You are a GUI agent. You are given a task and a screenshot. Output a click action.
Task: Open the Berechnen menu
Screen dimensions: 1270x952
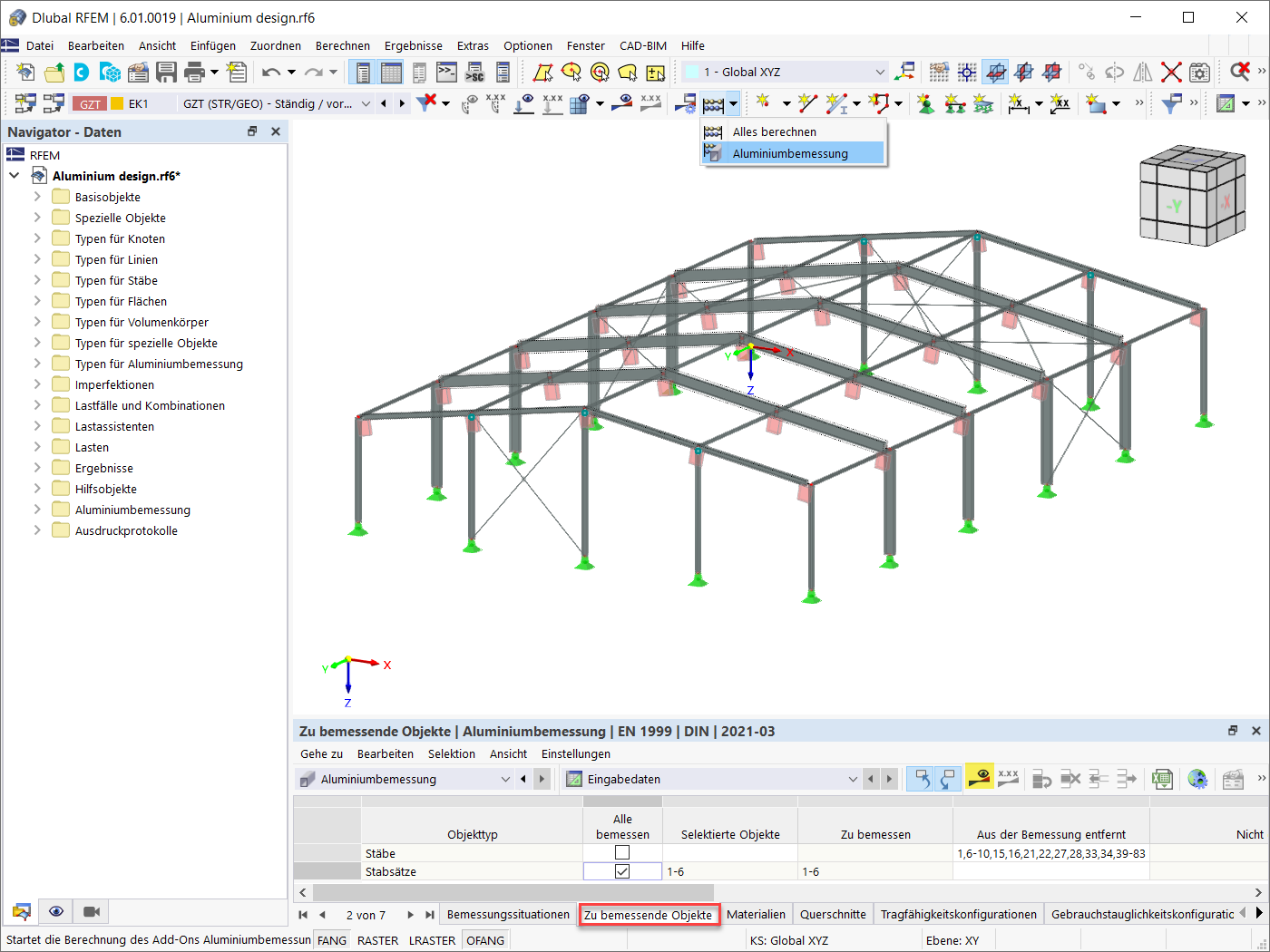point(343,45)
